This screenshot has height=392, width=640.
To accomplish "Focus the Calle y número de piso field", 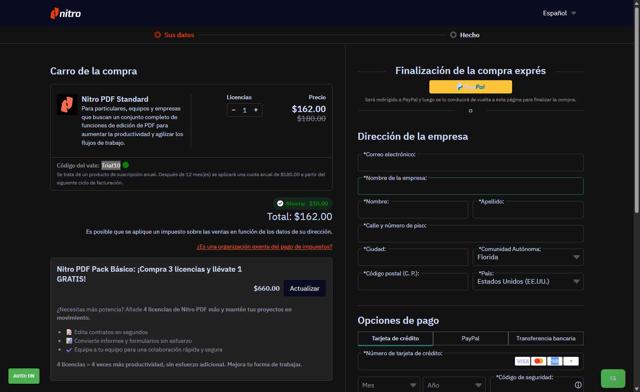I will 470,234.
